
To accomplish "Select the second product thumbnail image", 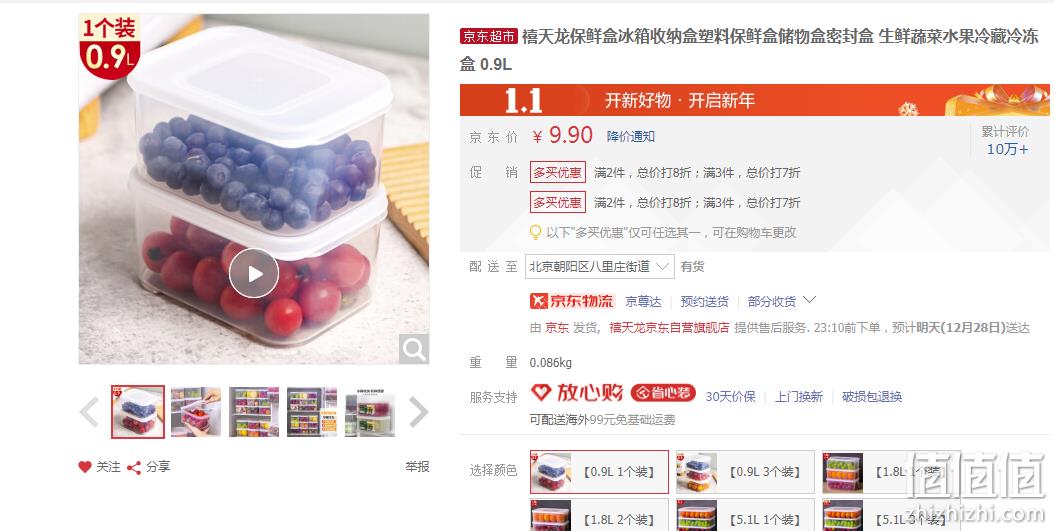I will point(196,412).
